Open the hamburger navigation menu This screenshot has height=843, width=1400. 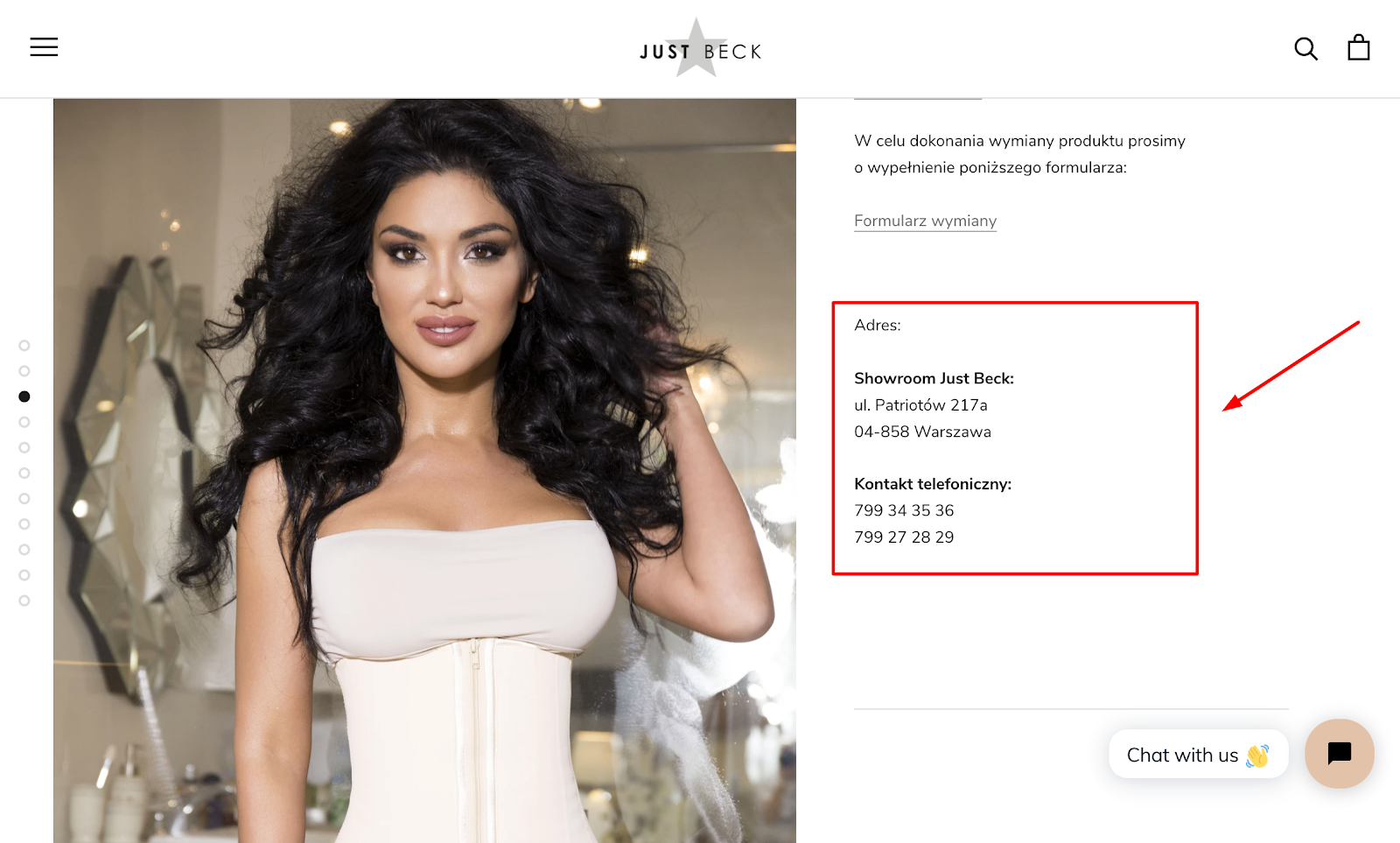click(x=44, y=47)
